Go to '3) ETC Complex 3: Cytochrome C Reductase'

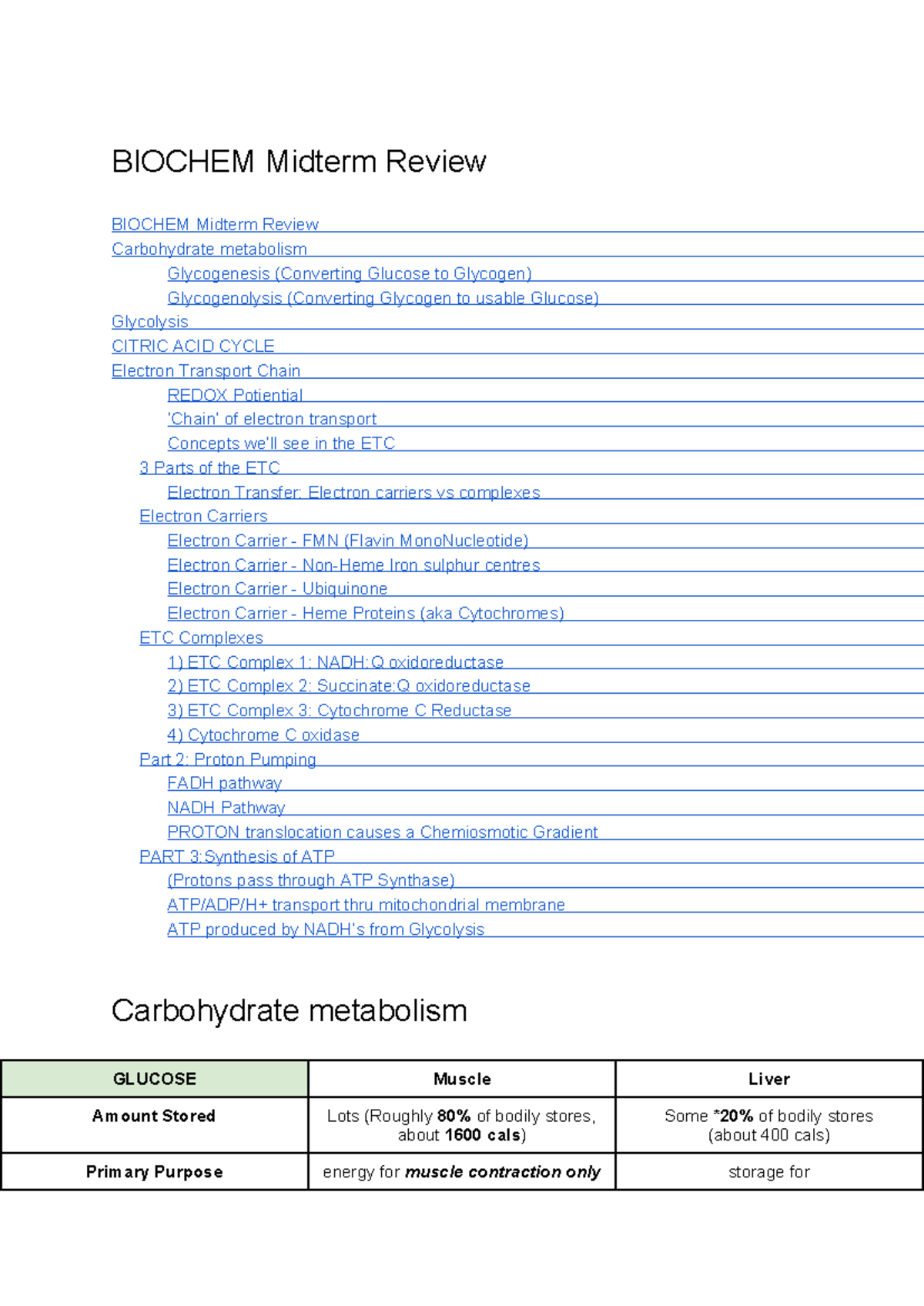340,710
